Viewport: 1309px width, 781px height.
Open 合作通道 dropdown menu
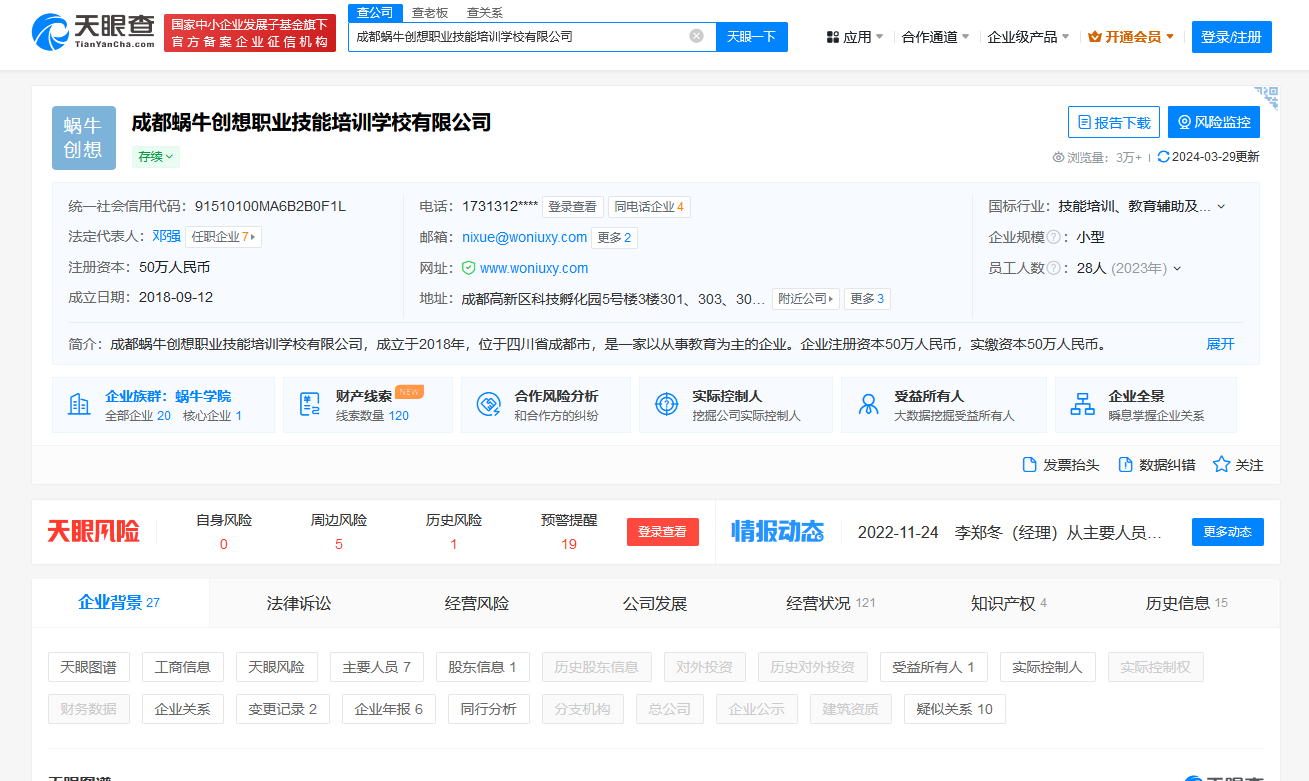[x=936, y=37]
